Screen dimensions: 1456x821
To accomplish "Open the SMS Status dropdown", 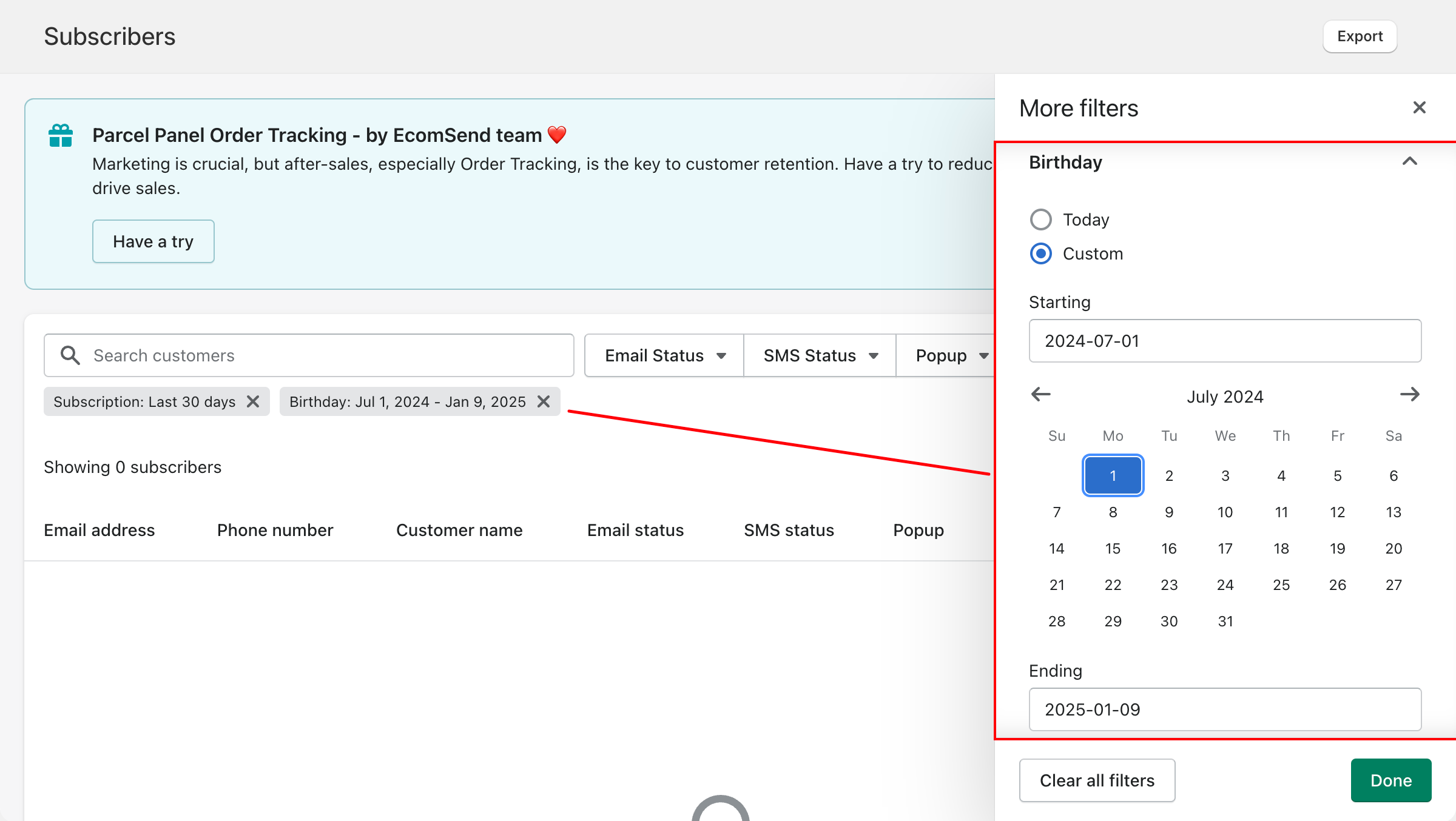I will tap(820, 355).
